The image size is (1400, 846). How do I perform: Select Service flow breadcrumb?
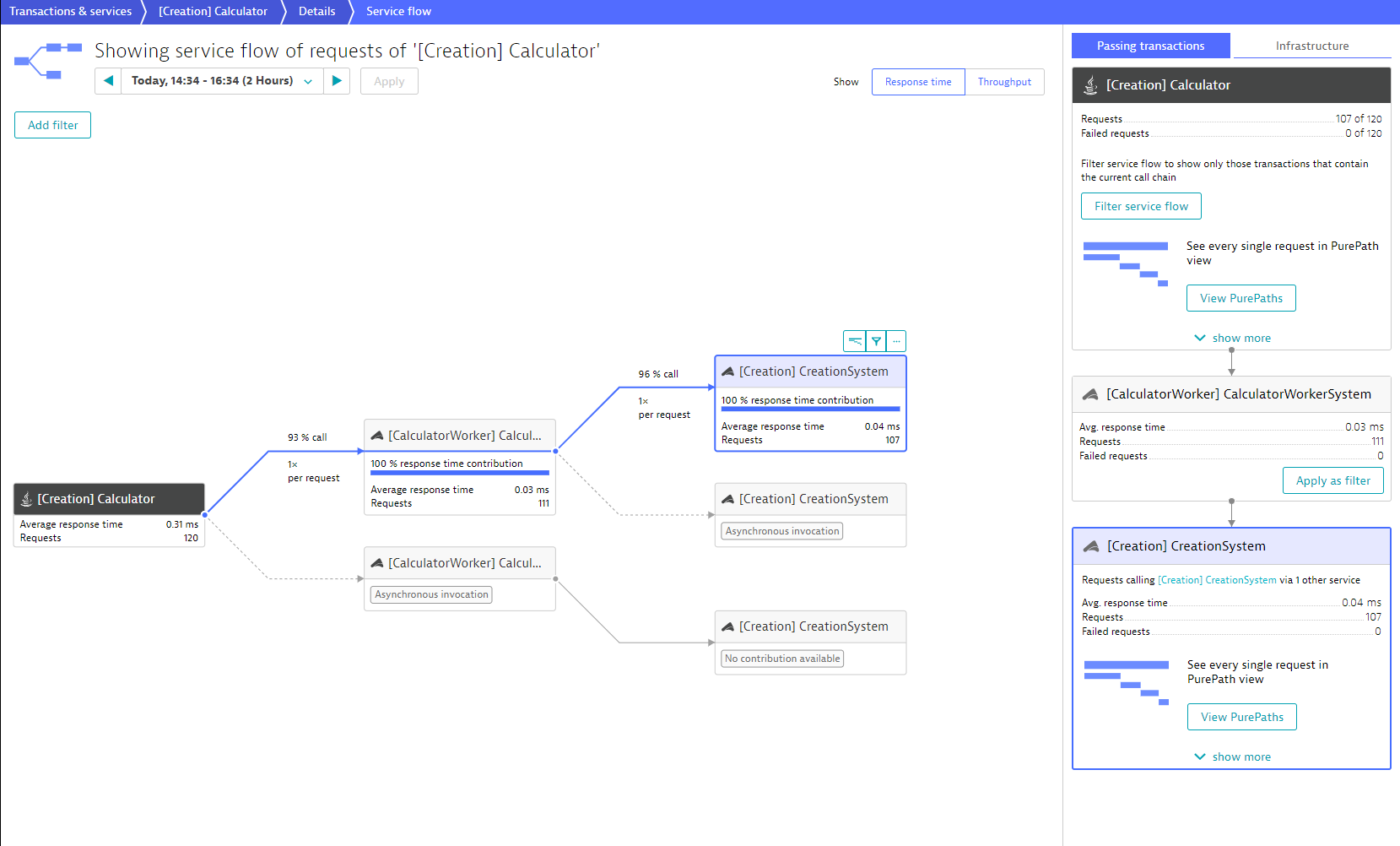398,11
